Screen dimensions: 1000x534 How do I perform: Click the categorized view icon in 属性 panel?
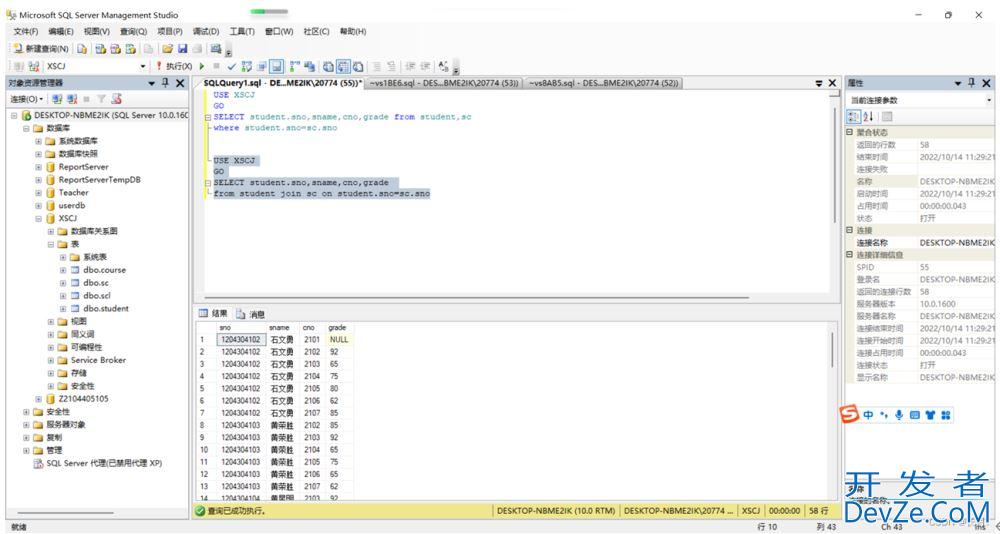(853, 116)
